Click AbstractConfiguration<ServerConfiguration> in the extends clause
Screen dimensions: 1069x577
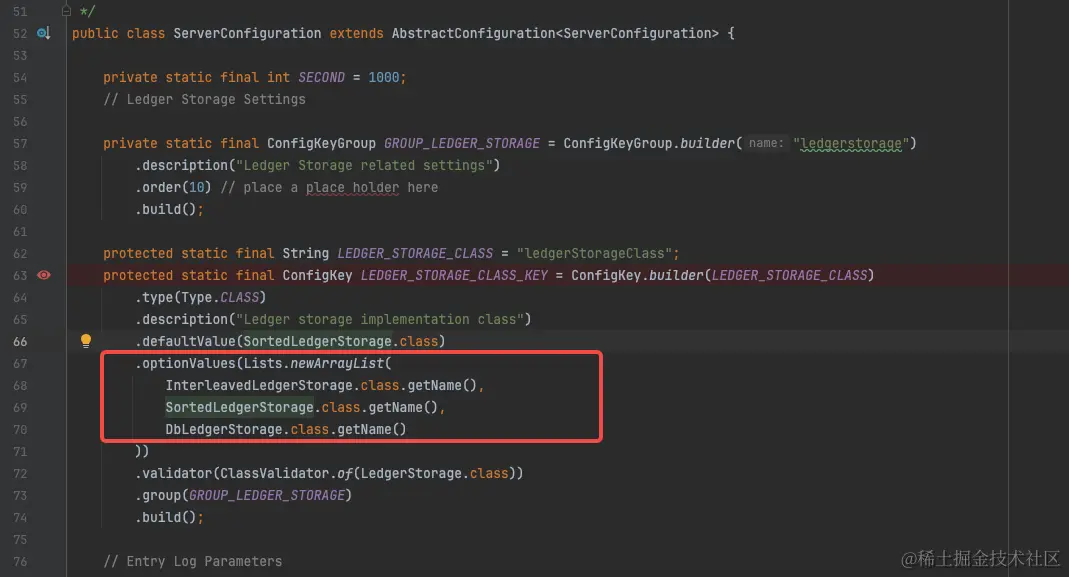click(555, 33)
